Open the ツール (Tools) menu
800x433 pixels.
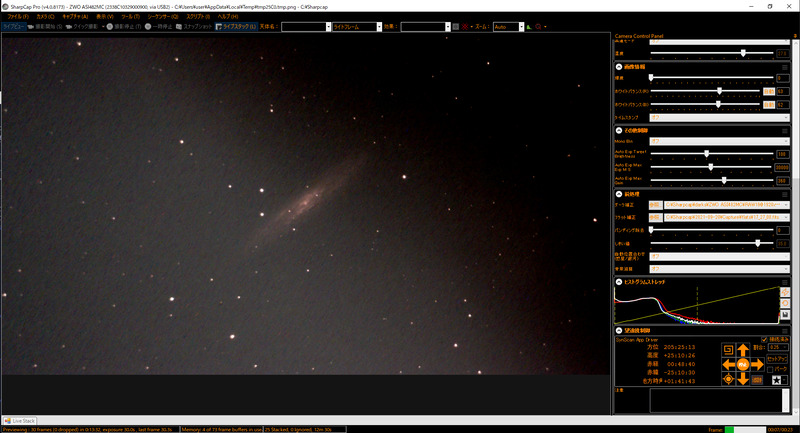coord(130,16)
